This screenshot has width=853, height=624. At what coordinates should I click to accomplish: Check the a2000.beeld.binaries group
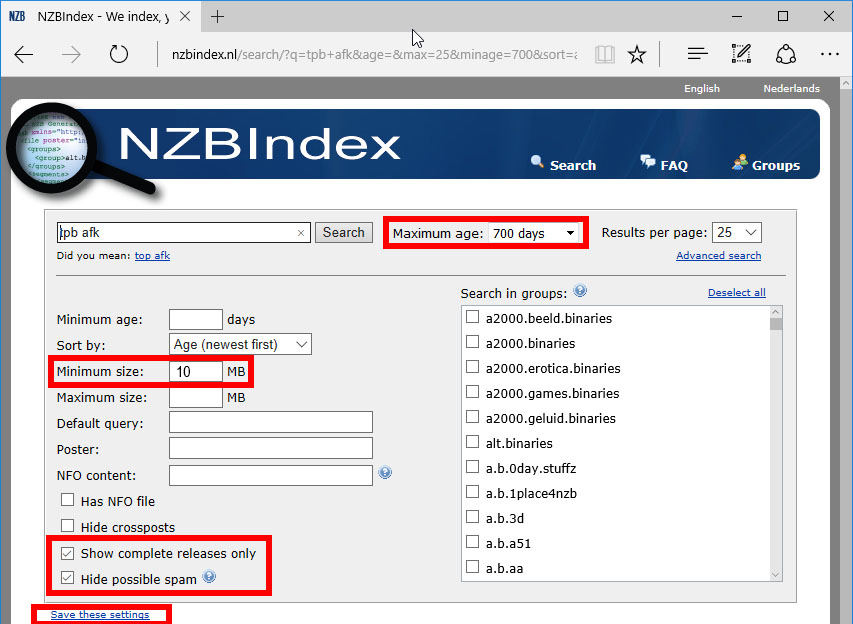click(473, 317)
